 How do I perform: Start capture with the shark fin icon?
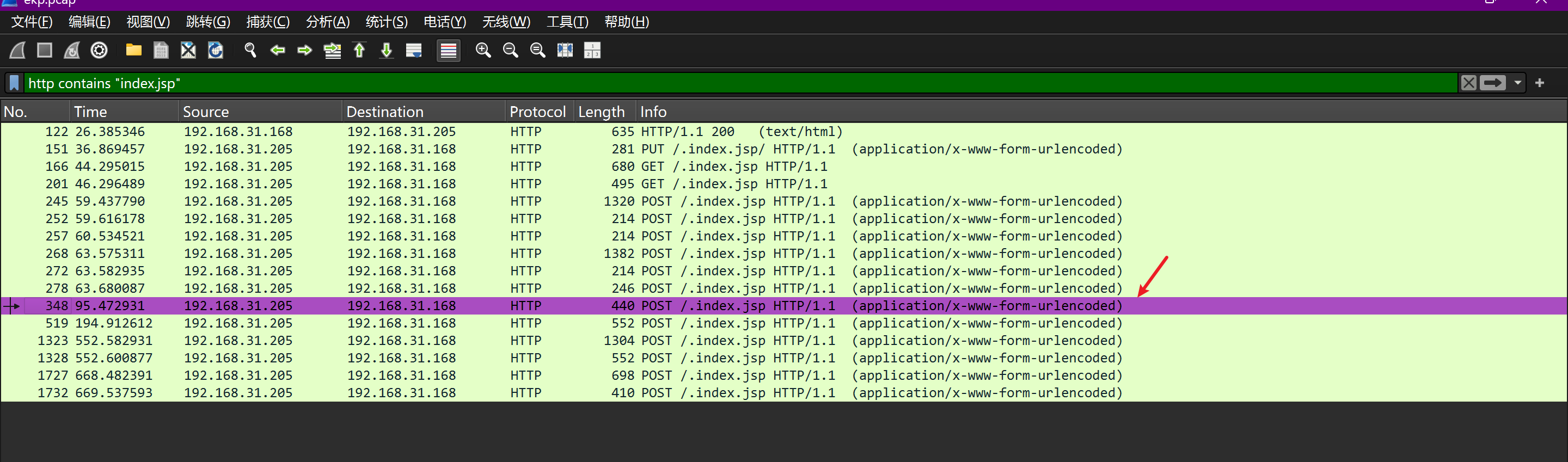point(17,51)
